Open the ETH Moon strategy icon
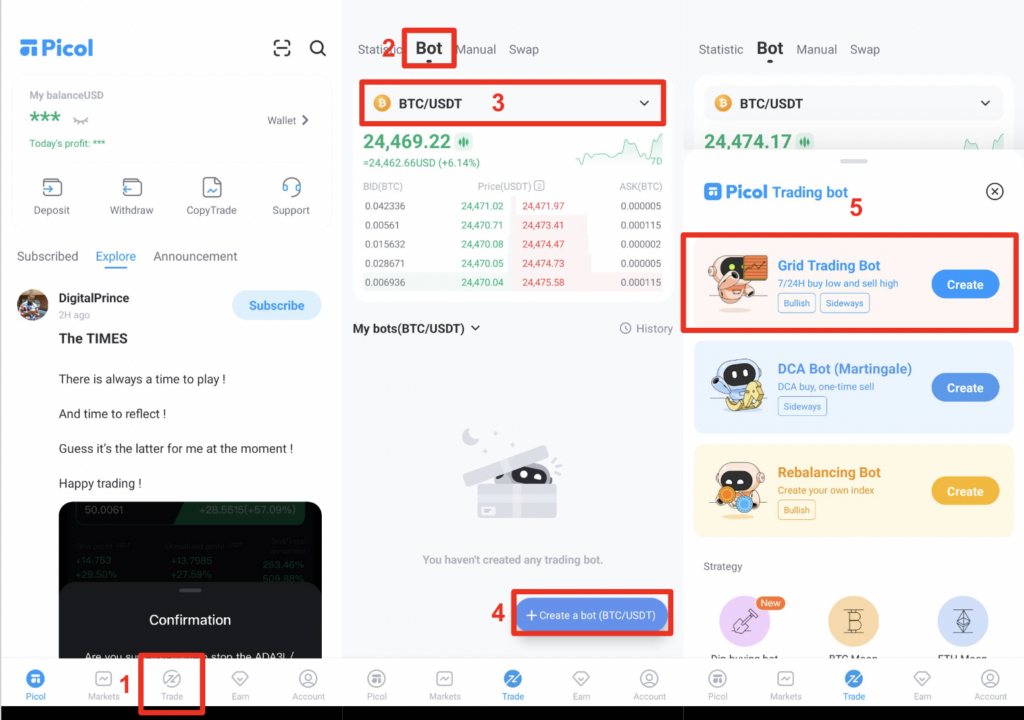The width and height of the screenshot is (1024, 720). click(963, 621)
